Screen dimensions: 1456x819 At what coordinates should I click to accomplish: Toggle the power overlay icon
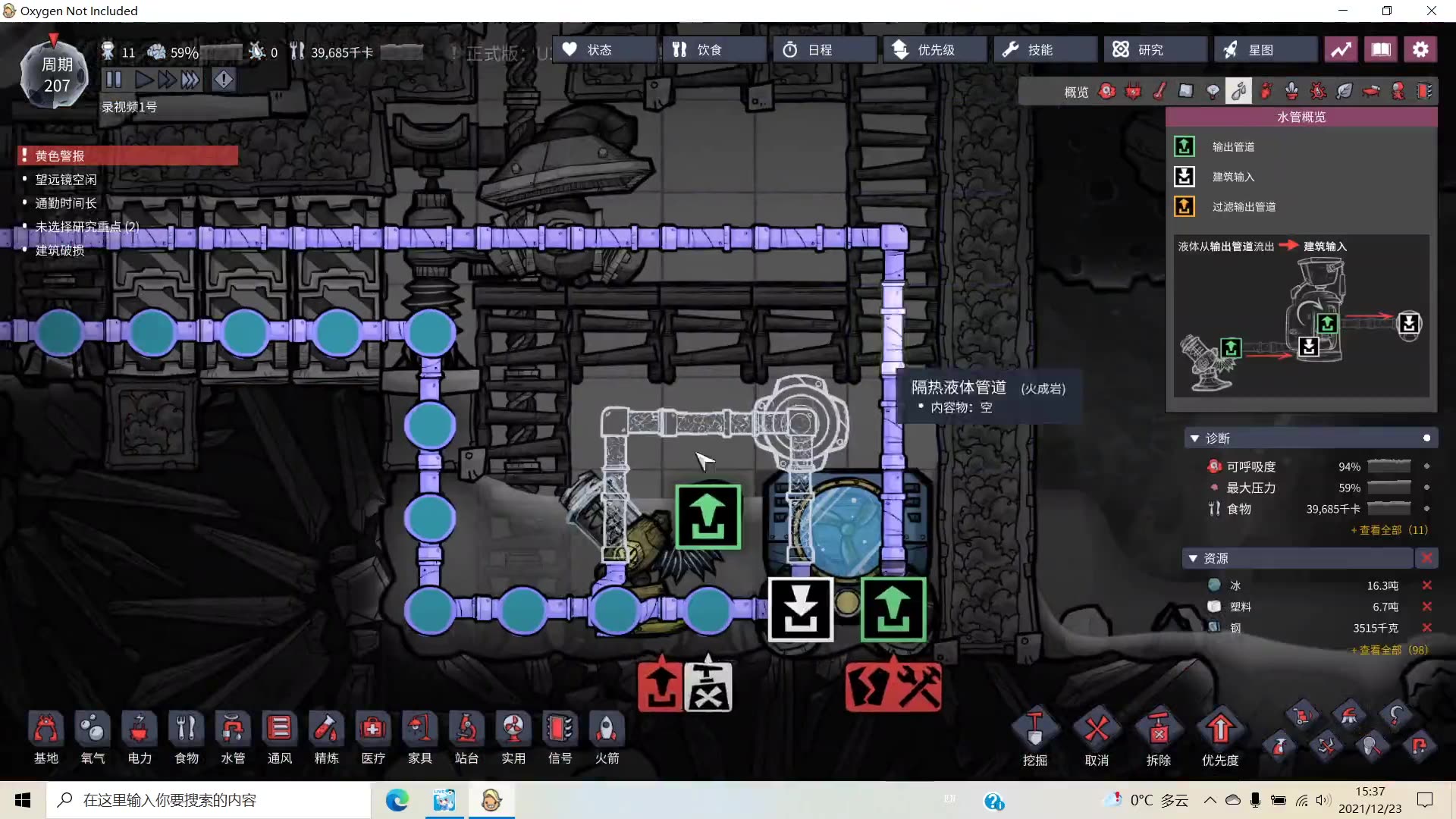1134,92
